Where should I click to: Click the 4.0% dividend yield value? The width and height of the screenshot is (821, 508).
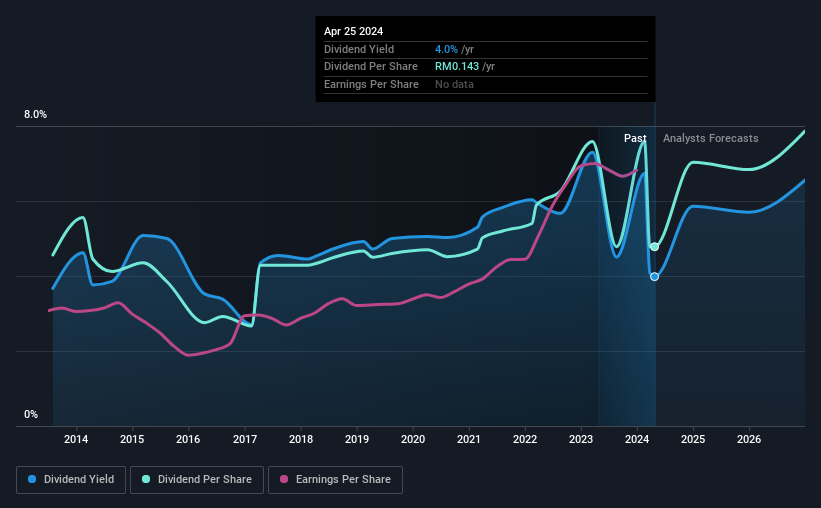click(x=446, y=49)
